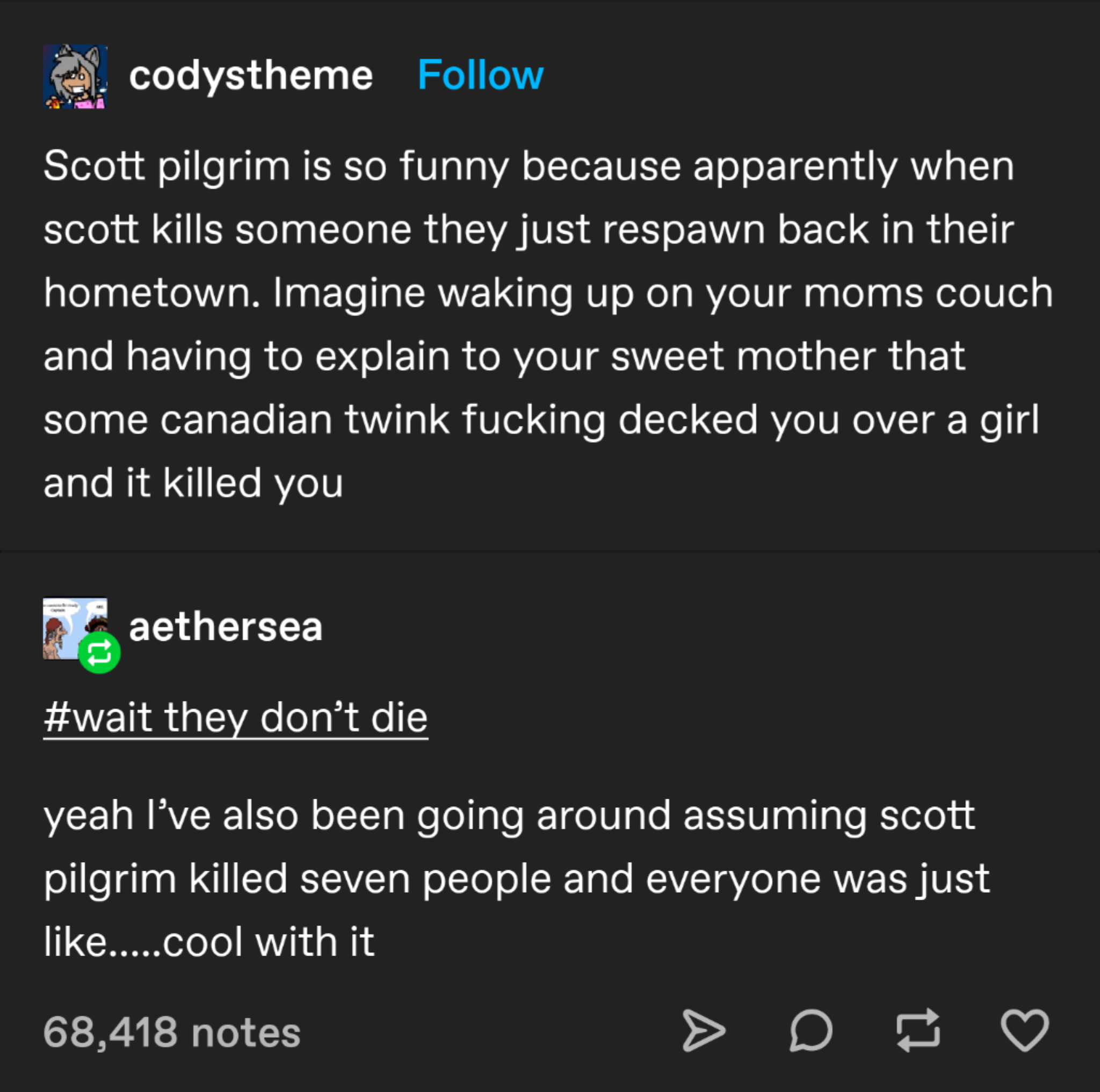View the 68,418 notes list
Screen dimensions: 1100x1092
point(172,1032)
